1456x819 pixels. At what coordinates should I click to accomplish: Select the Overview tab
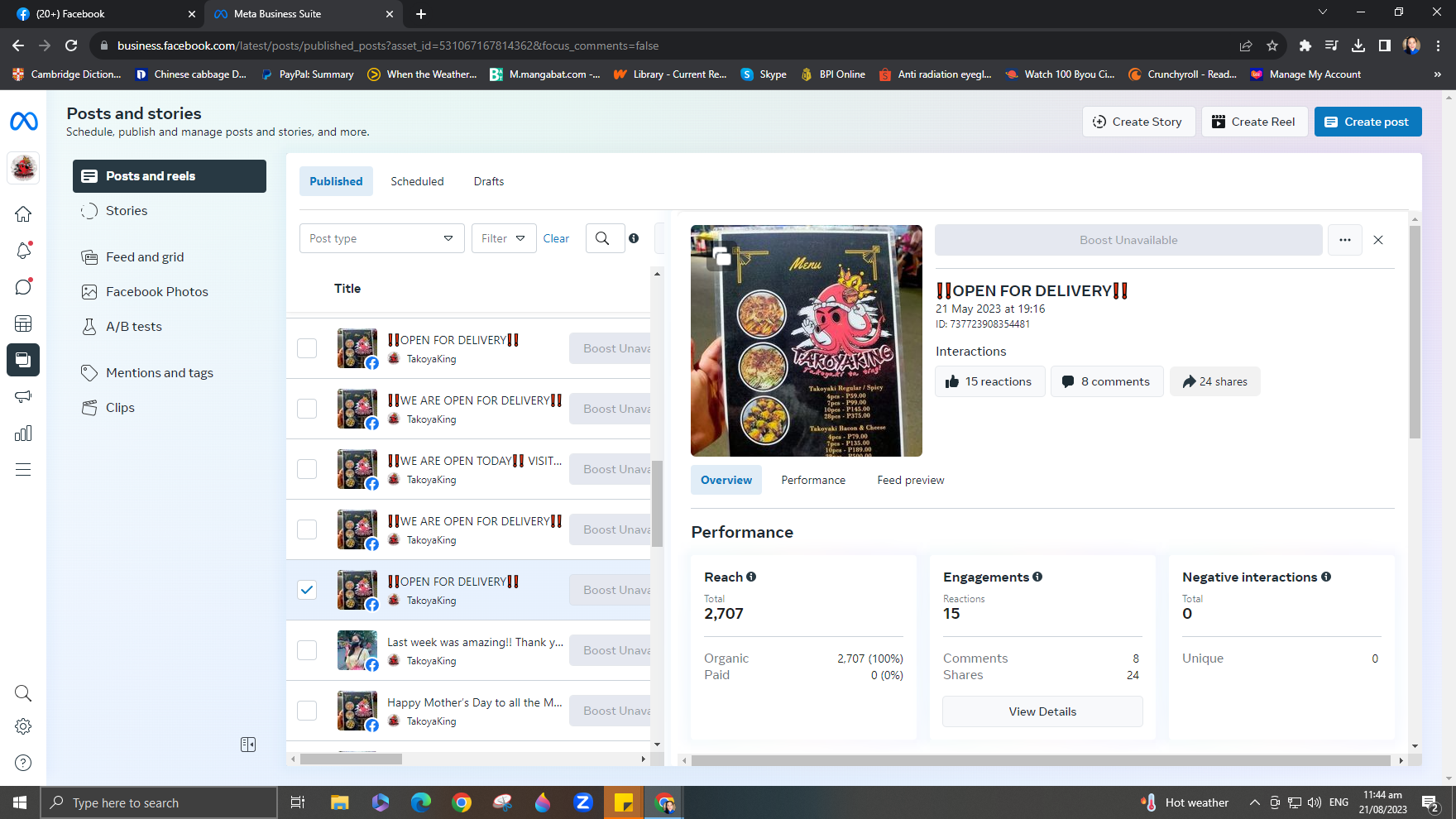[726, 480]
